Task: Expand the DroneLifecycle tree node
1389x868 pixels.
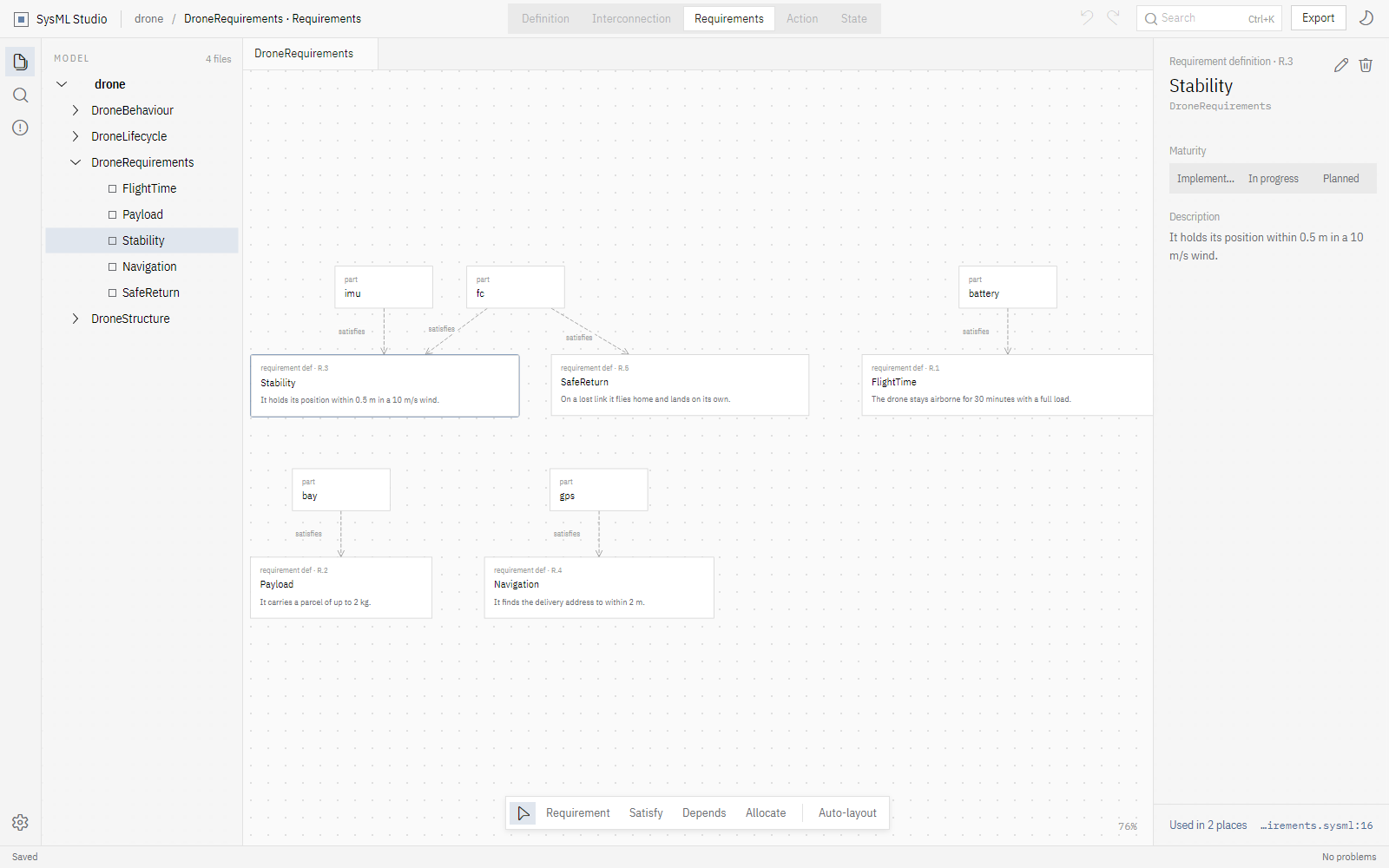Action: 76,136
